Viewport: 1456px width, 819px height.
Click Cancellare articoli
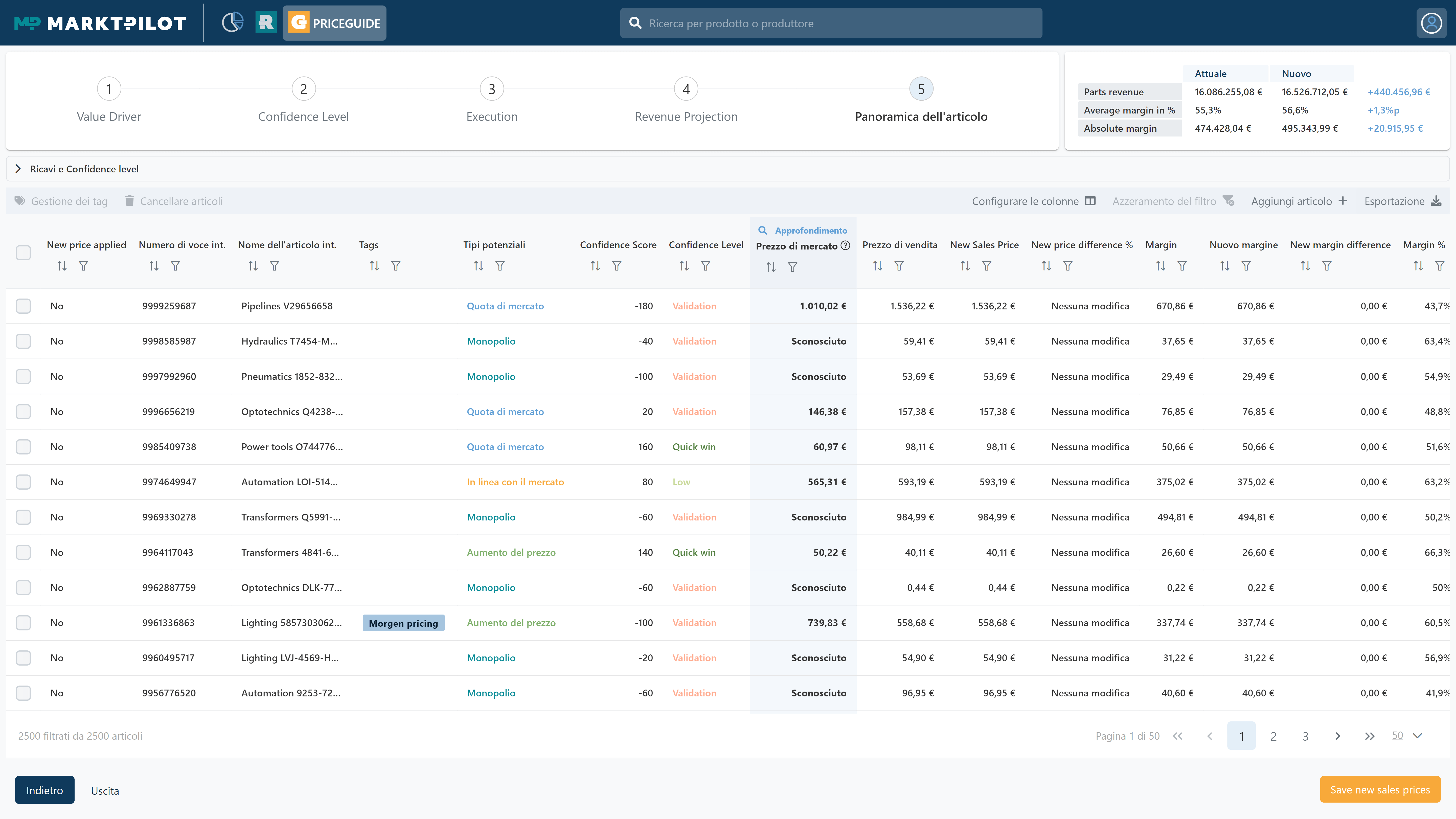point(173,201)
